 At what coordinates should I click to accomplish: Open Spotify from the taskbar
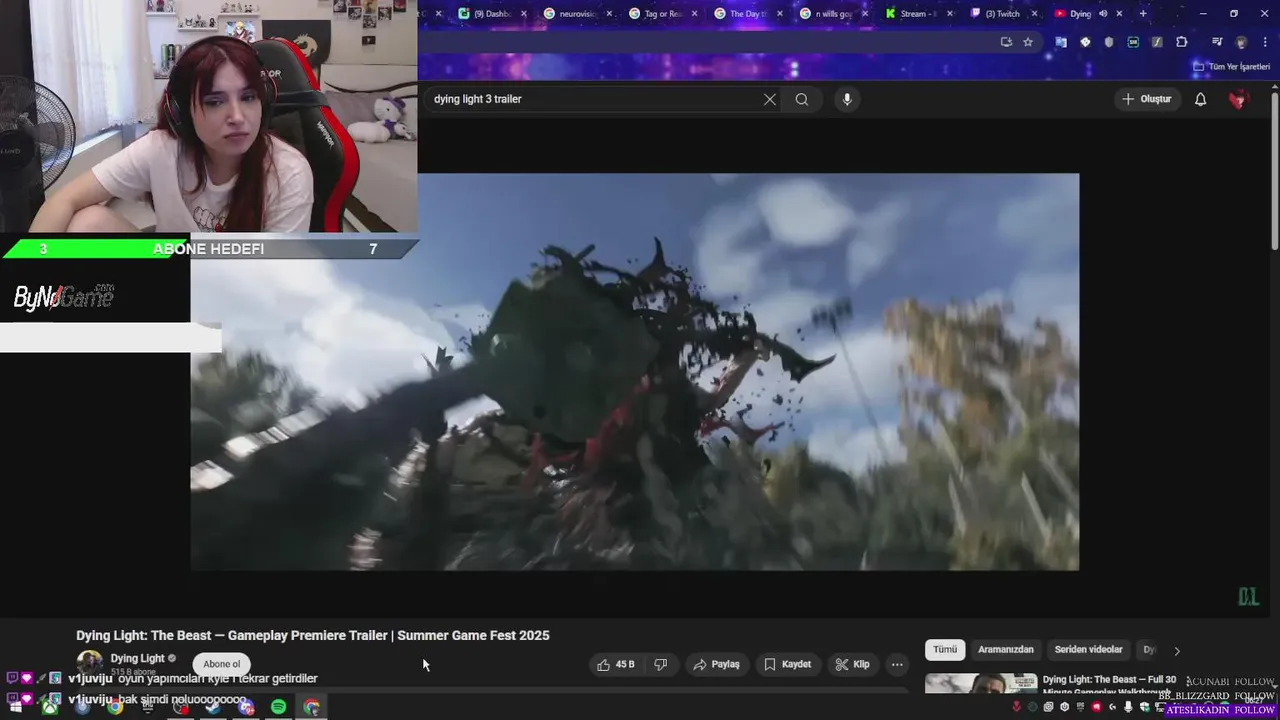[x=279, y=707]
